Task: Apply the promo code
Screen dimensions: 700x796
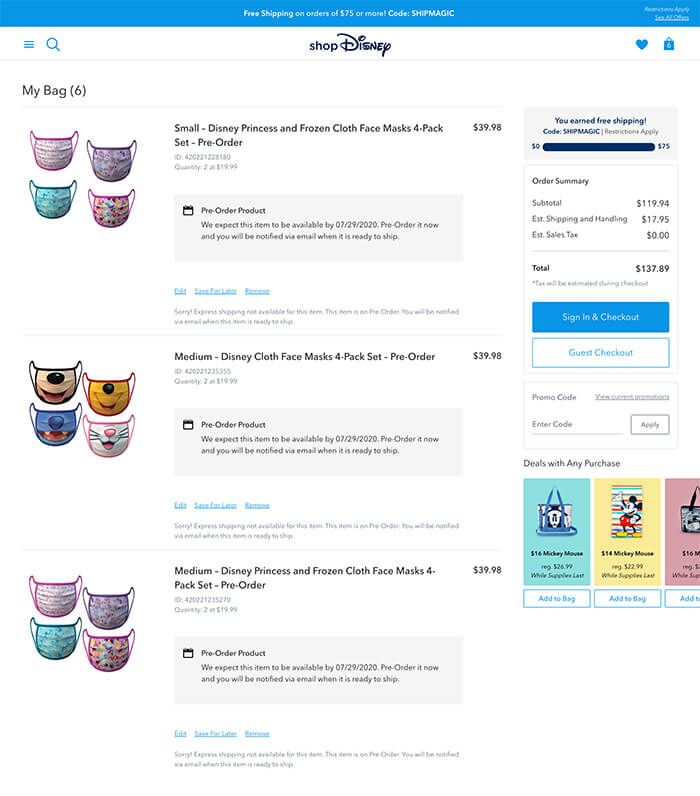Action: (x=649, y=424)
